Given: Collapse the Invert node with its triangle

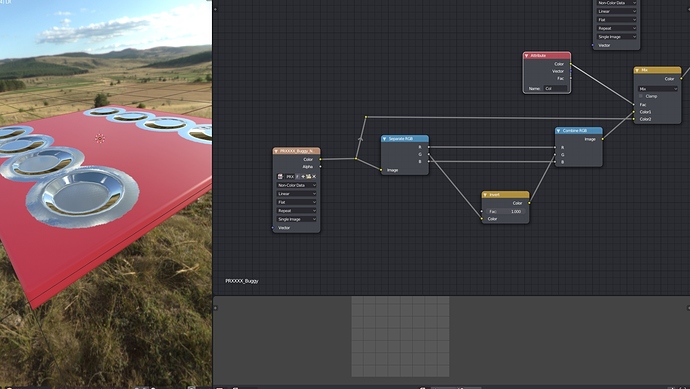Looking at the screenshot, I should 485,194.
